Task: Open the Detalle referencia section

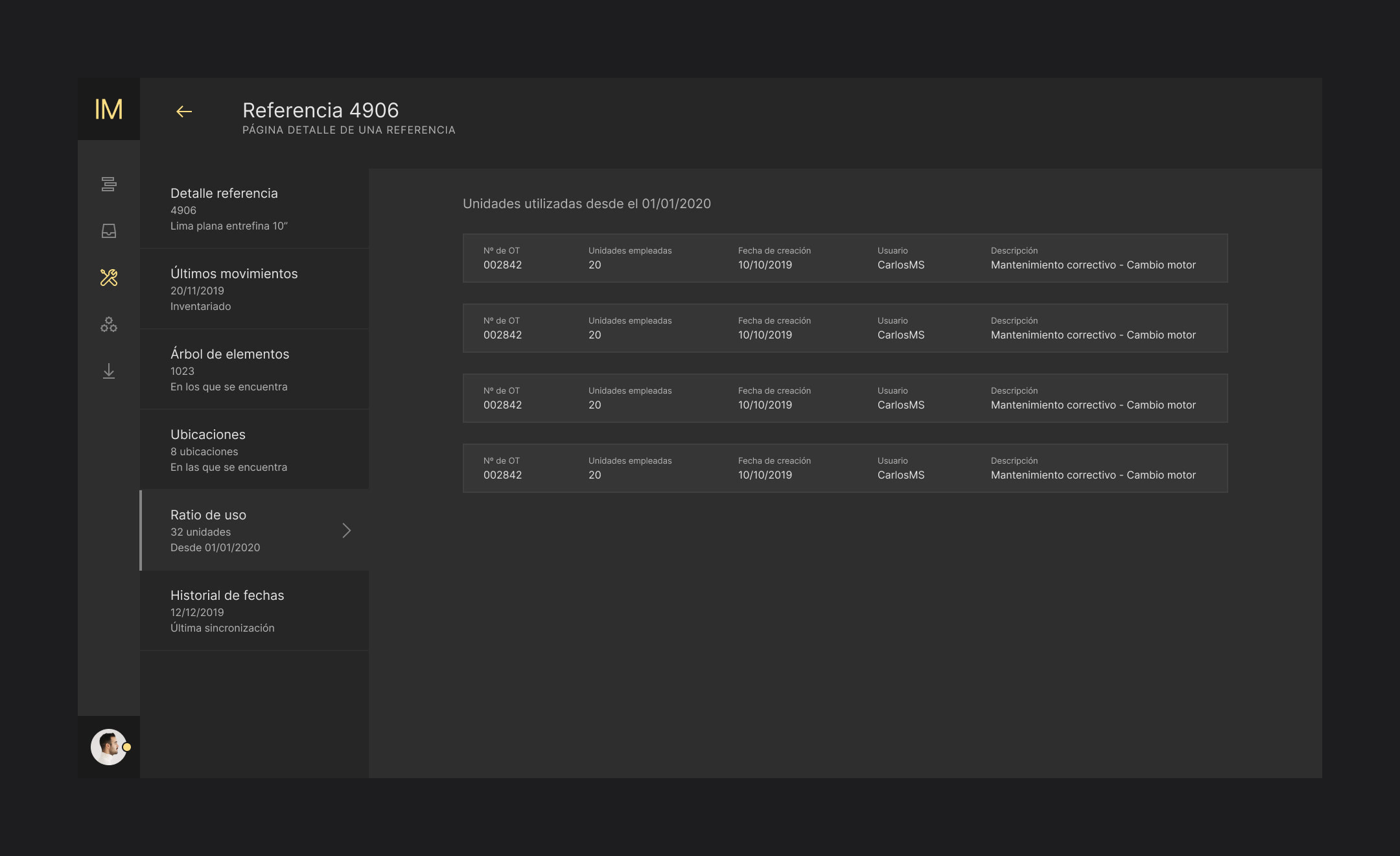Action: click(x=254, y=208)
